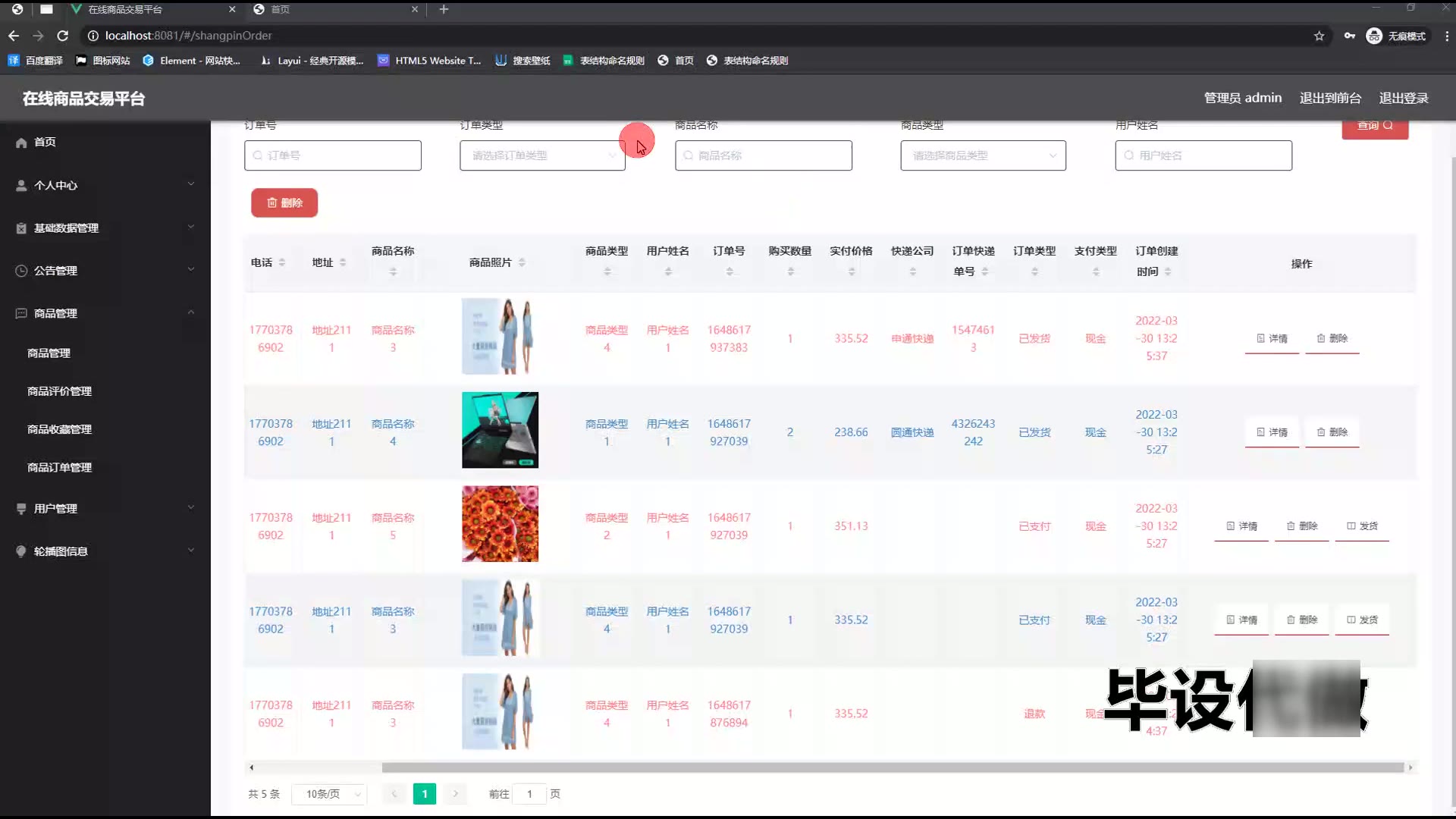
Task: Open the password key icon
Action: point(1350,36)
